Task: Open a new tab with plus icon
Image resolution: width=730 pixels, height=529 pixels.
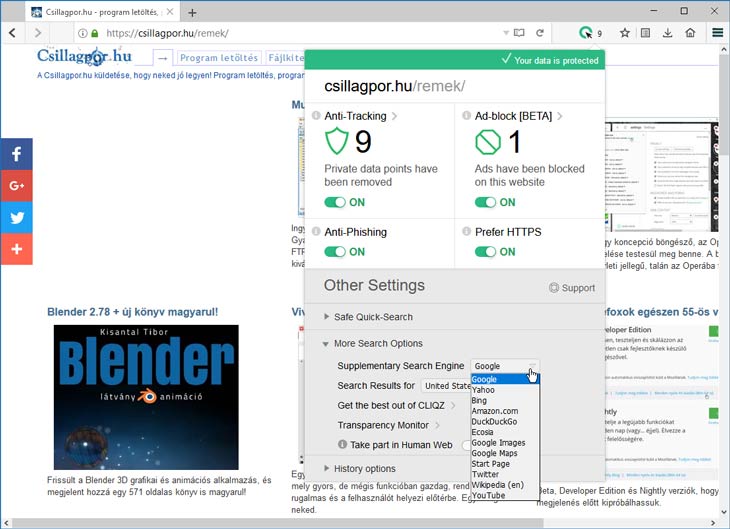Action: click(192, 13)
